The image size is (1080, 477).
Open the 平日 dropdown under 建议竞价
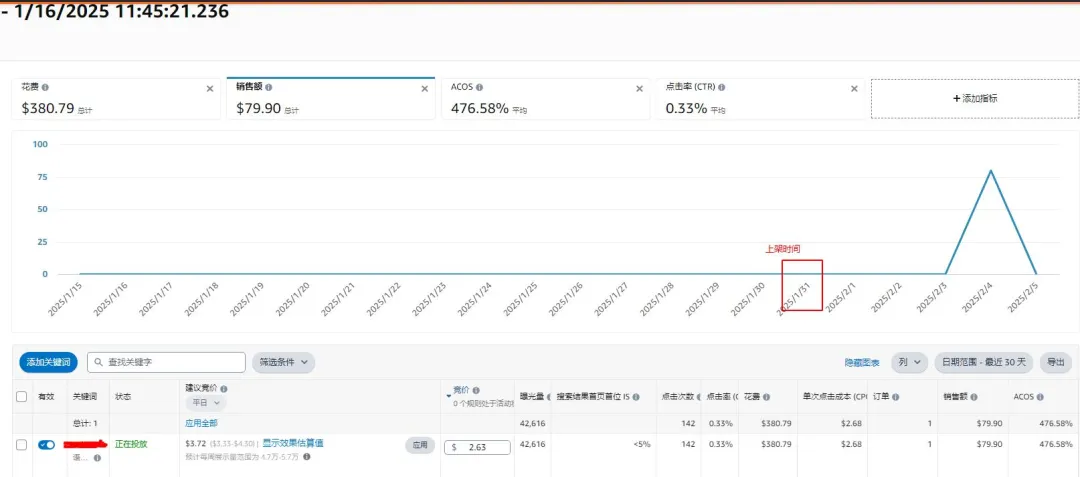205,403
